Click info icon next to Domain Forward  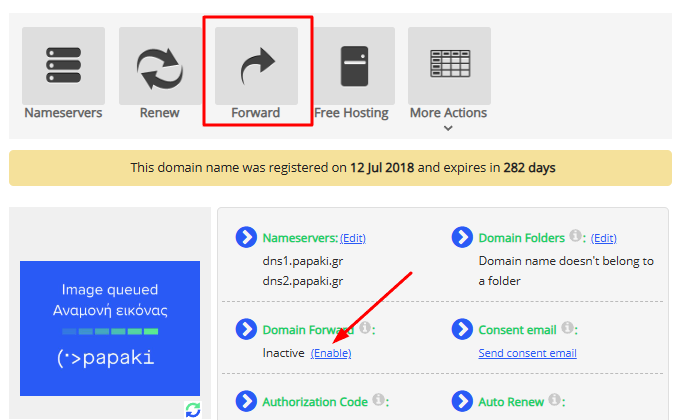pos(366,328)
